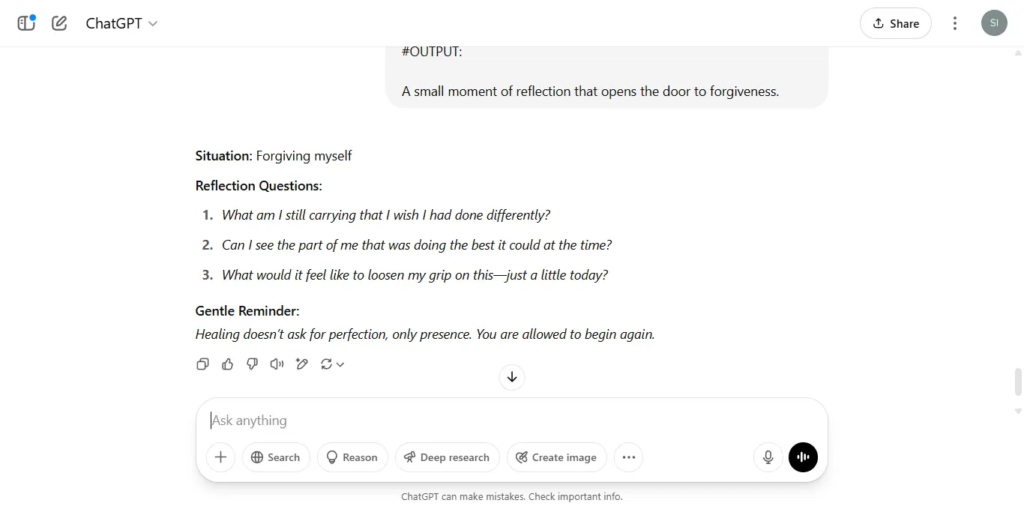Click the microphone dictate icon

coord(769,457)
